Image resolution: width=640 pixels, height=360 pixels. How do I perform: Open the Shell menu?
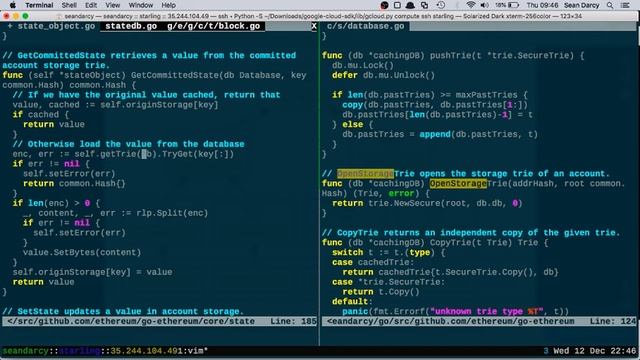(69, 5)
